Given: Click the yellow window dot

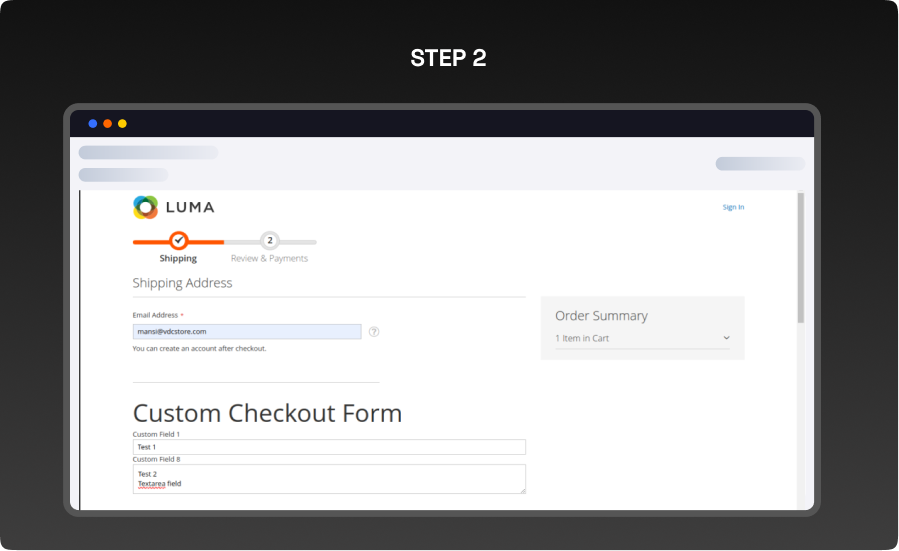Looking at the screenshot, I should (x=122, y=124).
